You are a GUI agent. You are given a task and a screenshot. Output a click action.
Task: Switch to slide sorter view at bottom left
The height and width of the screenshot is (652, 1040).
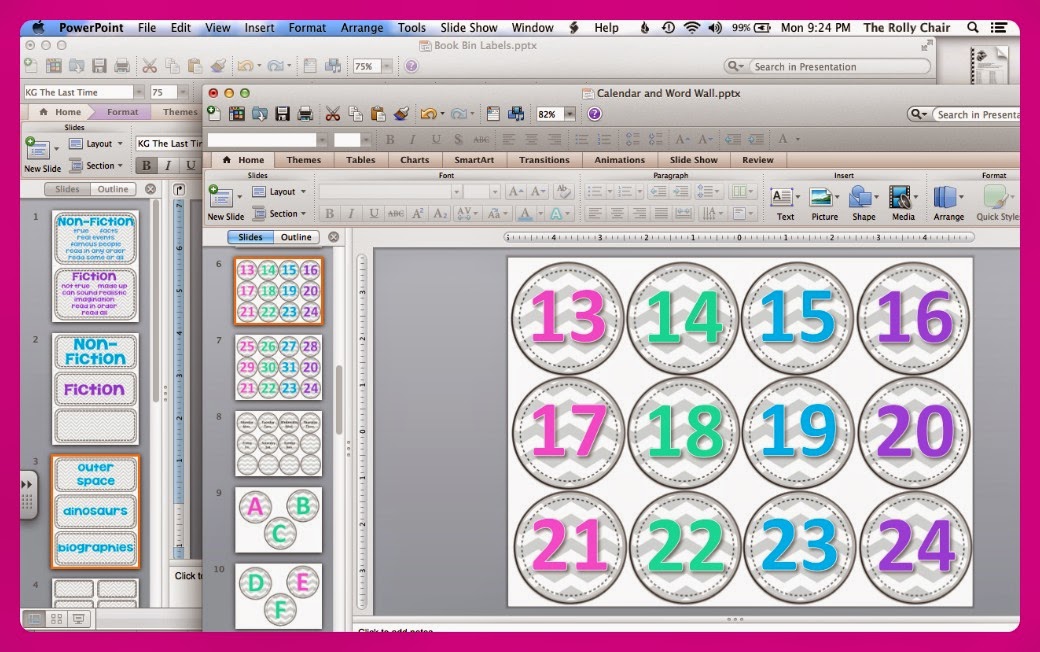(56, 619)
